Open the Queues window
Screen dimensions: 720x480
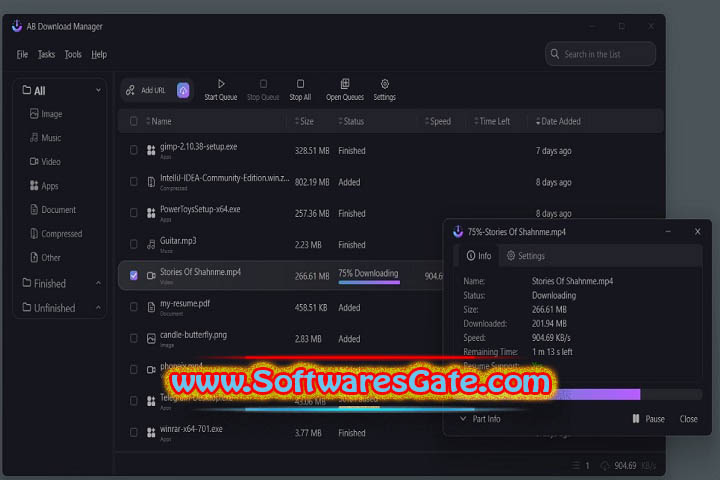345,90
